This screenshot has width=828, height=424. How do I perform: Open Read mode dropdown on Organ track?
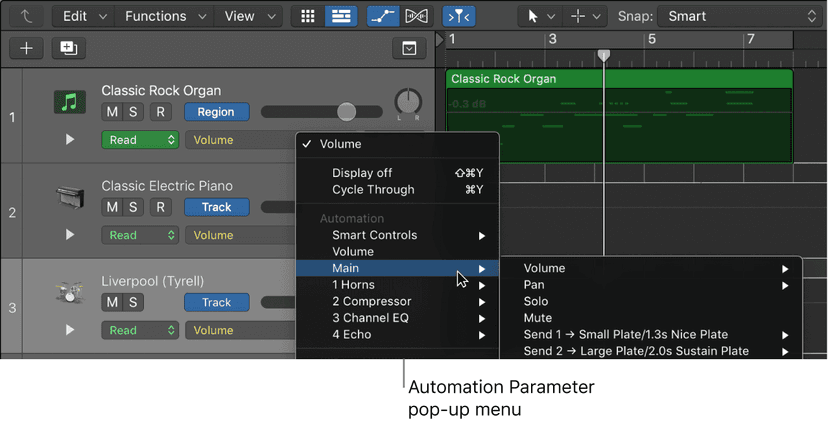(x=140, y=140)
